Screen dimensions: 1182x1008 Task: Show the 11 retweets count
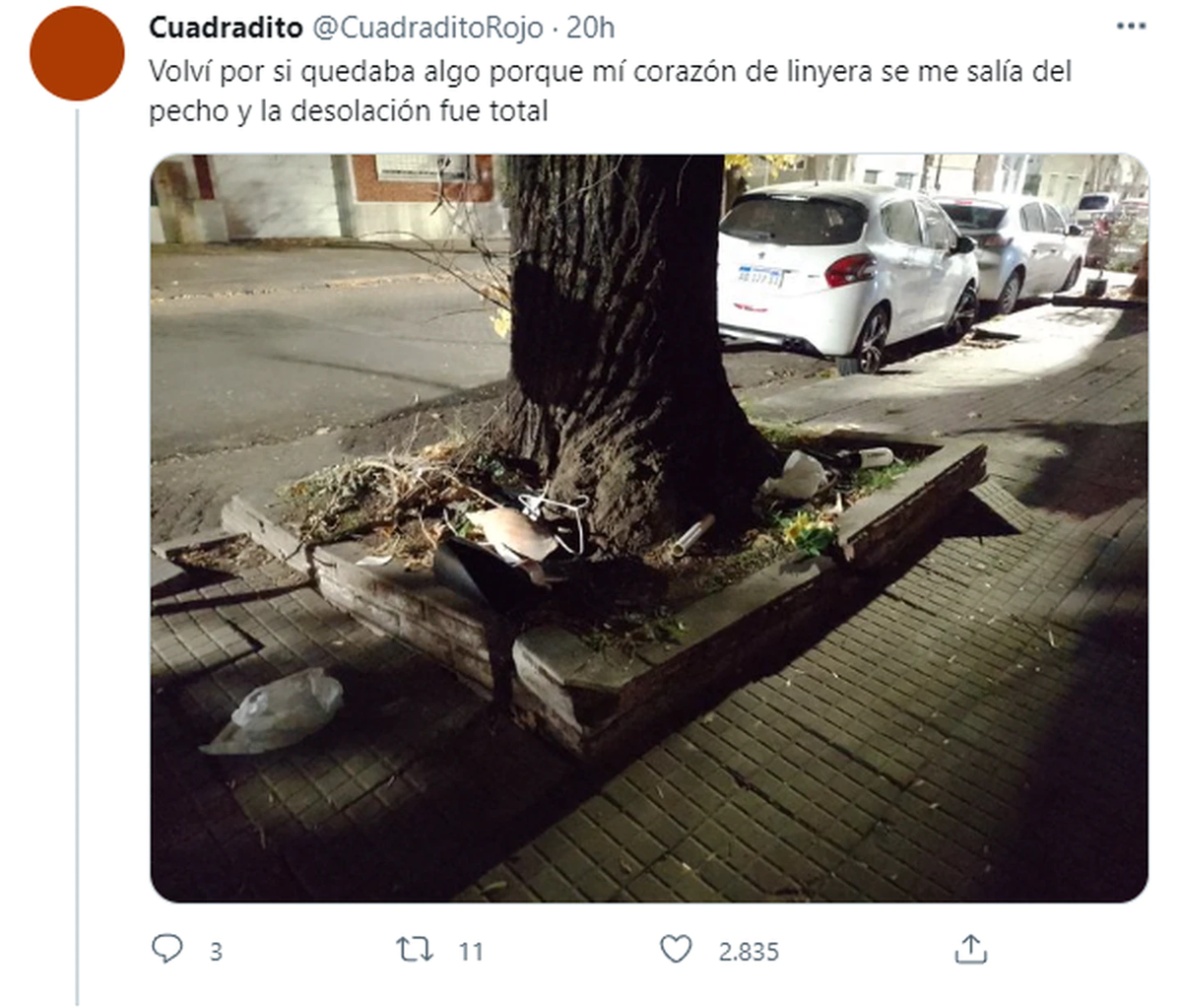point(471,952)
